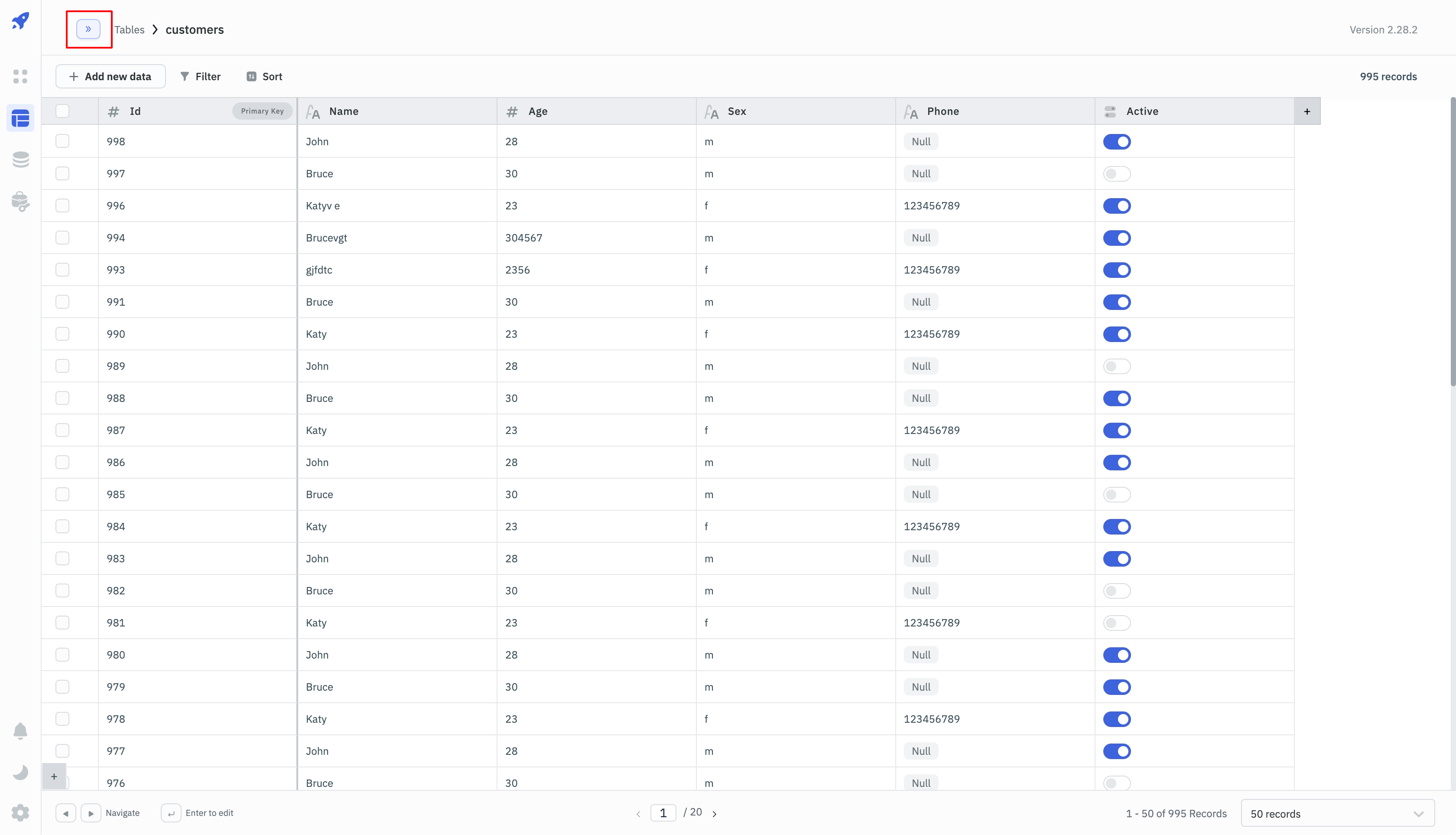
Task: Click the page number input field
Action: 663,812
